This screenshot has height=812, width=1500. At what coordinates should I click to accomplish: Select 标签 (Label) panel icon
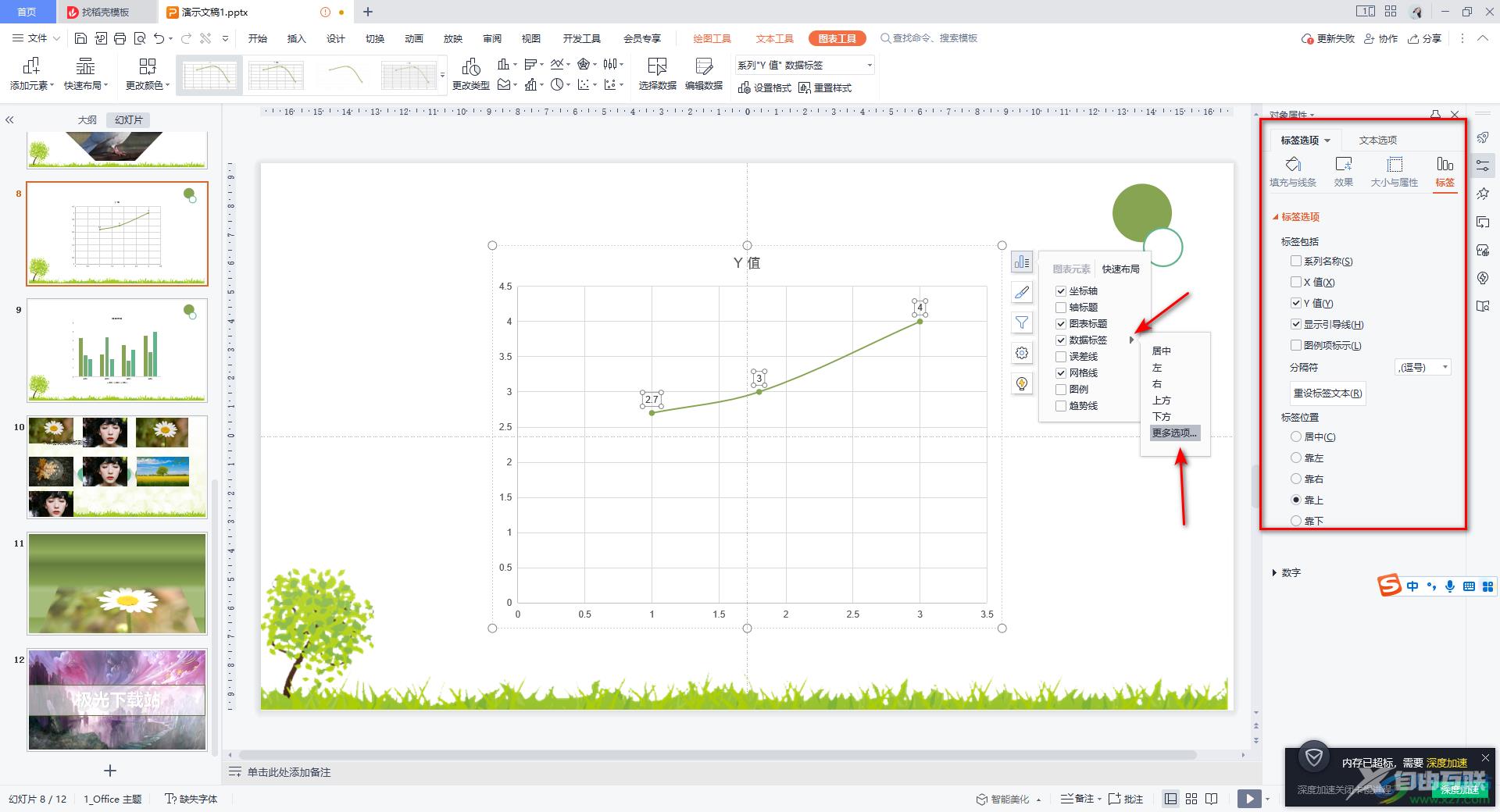pos(1445,172)
